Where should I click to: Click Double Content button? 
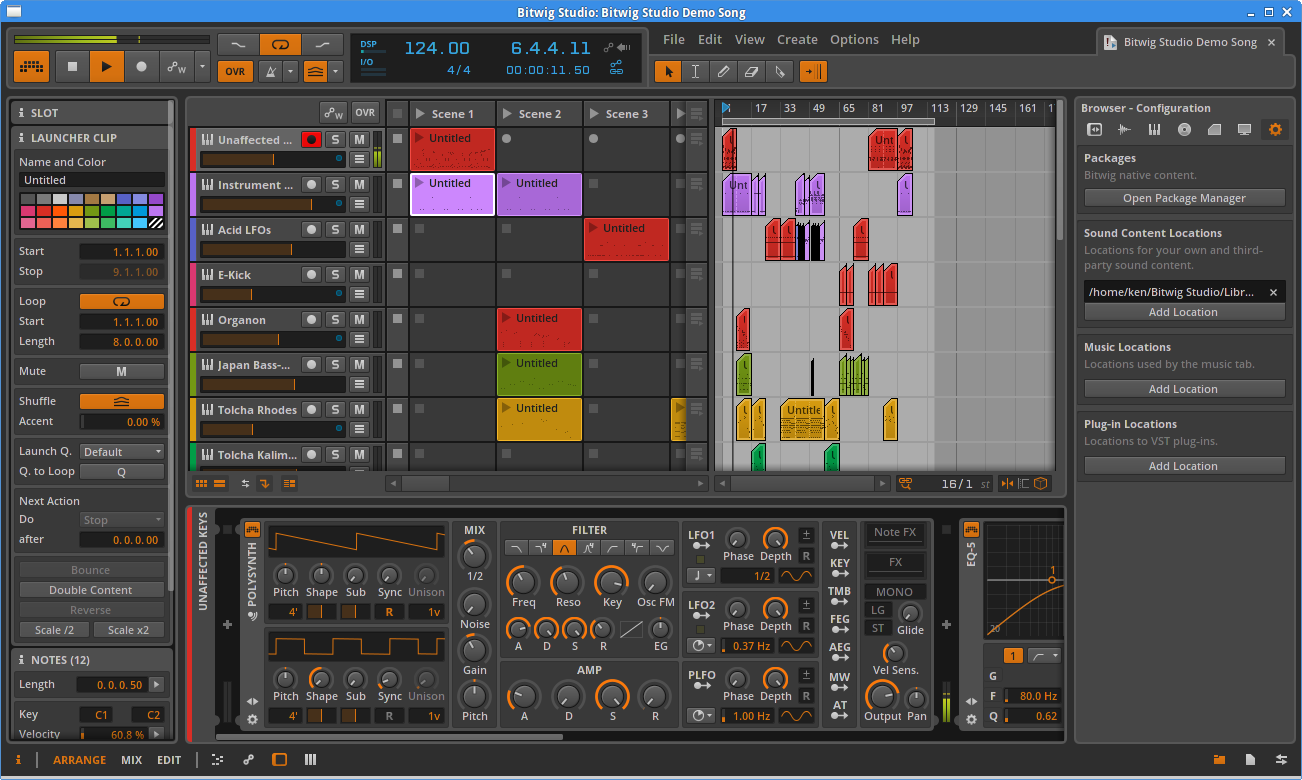(91, 590)
